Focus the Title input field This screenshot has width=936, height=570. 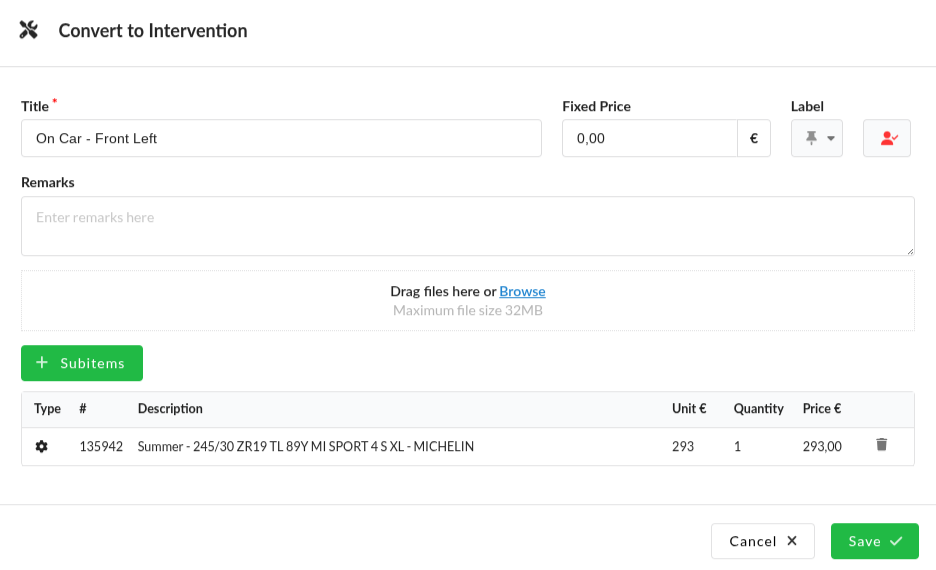tap(281, 139)
